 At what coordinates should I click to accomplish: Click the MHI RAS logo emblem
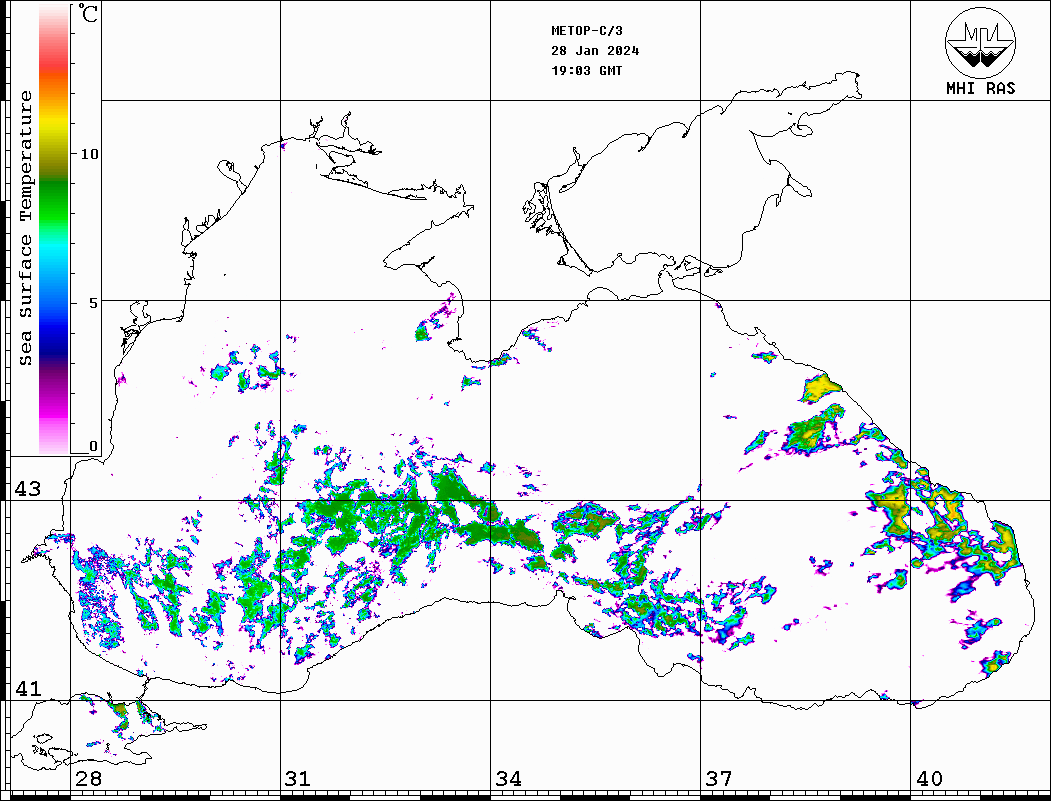point(980,42)
